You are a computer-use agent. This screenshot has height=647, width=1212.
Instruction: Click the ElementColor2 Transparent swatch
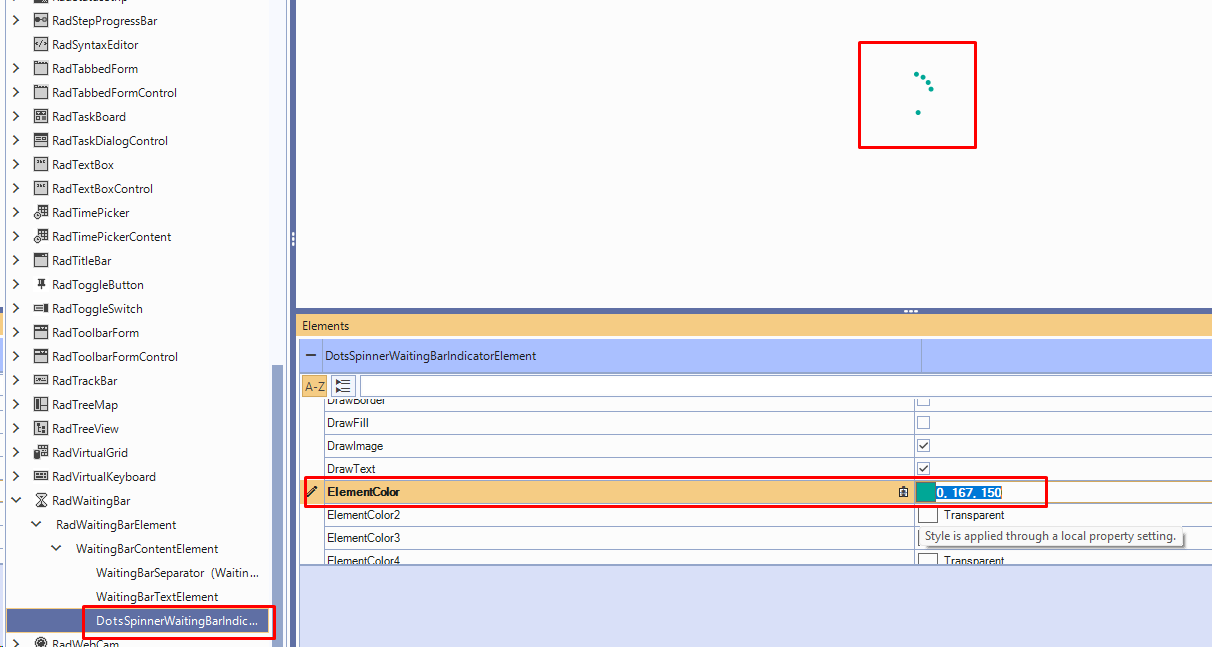(928, 515)
